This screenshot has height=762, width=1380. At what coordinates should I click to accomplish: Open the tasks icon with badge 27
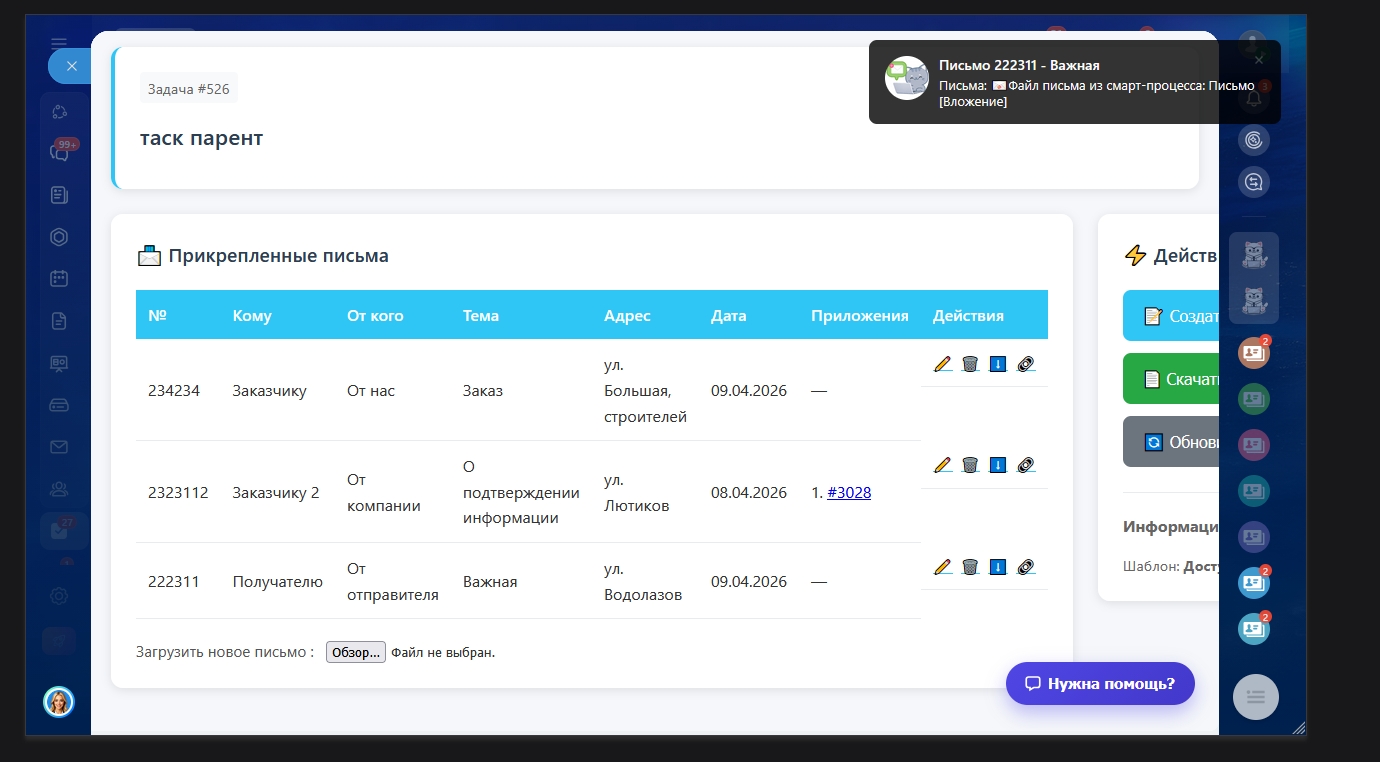(59, 530)
